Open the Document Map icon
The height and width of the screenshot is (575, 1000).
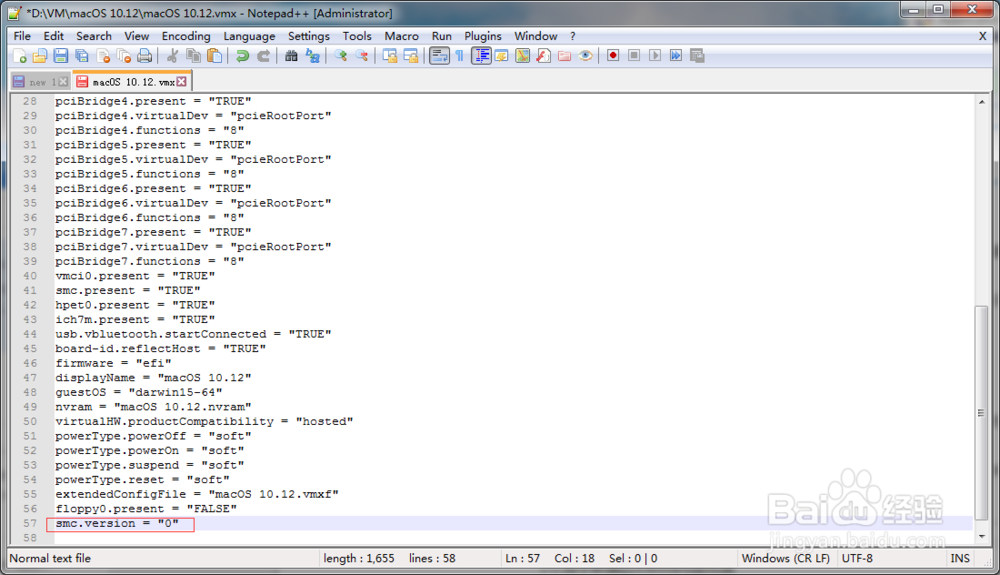coord(522,56)
